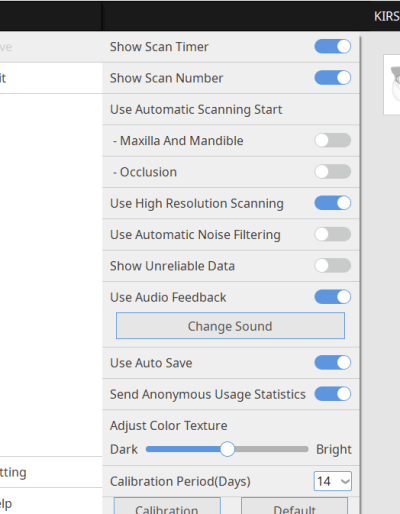
Task: Enable Occlusion automatic scanning start
Action: pyautogui.click(x=332, y=172)
